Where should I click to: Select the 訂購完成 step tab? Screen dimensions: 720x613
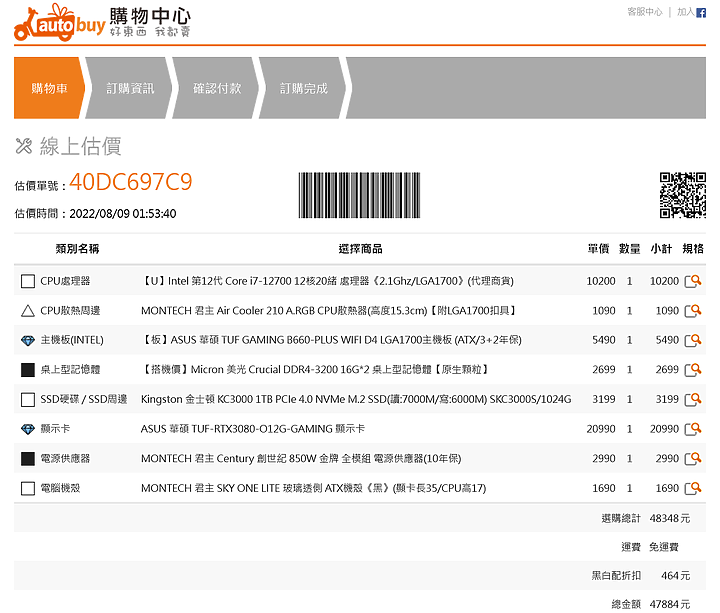(304, 88)
